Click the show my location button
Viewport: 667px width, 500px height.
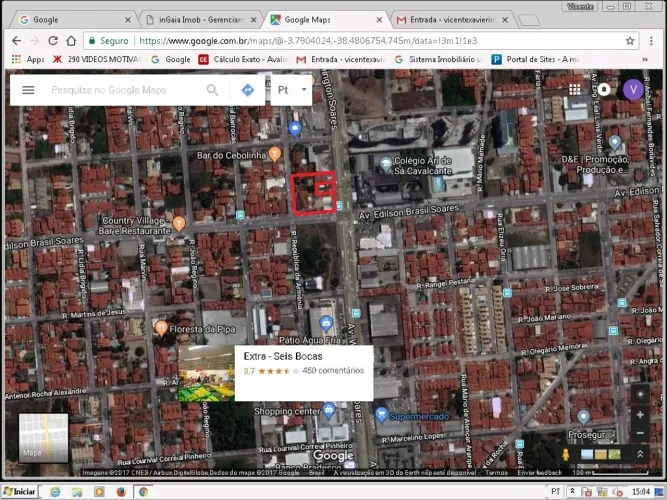(x=640, y=394)
